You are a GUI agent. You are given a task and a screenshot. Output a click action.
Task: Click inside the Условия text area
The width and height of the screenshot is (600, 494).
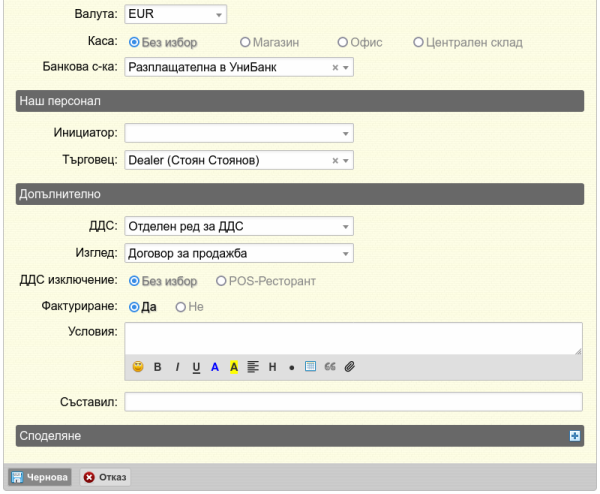pos(354,339)
